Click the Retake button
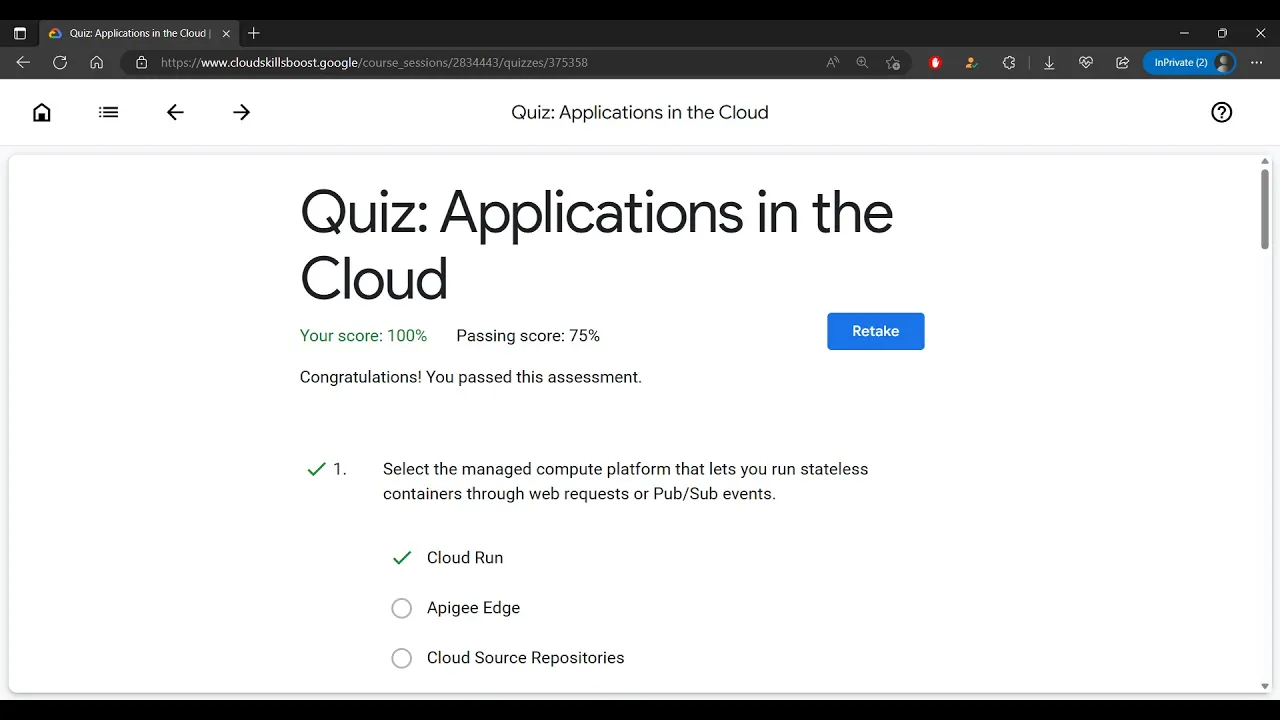1280x720 pixels. click(x=876, y=331)
